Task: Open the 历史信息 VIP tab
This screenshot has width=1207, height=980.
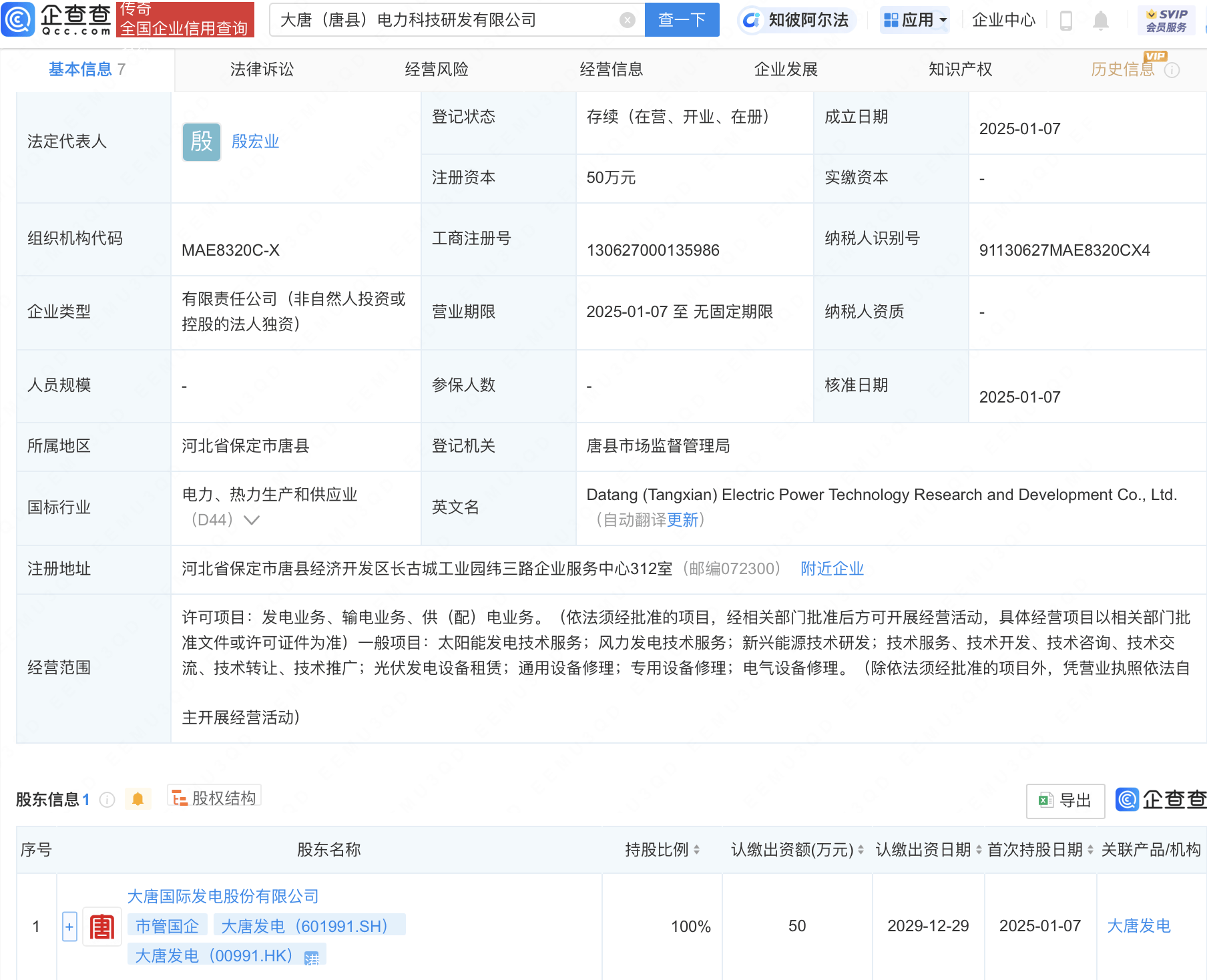Action: coord(1122,69)
